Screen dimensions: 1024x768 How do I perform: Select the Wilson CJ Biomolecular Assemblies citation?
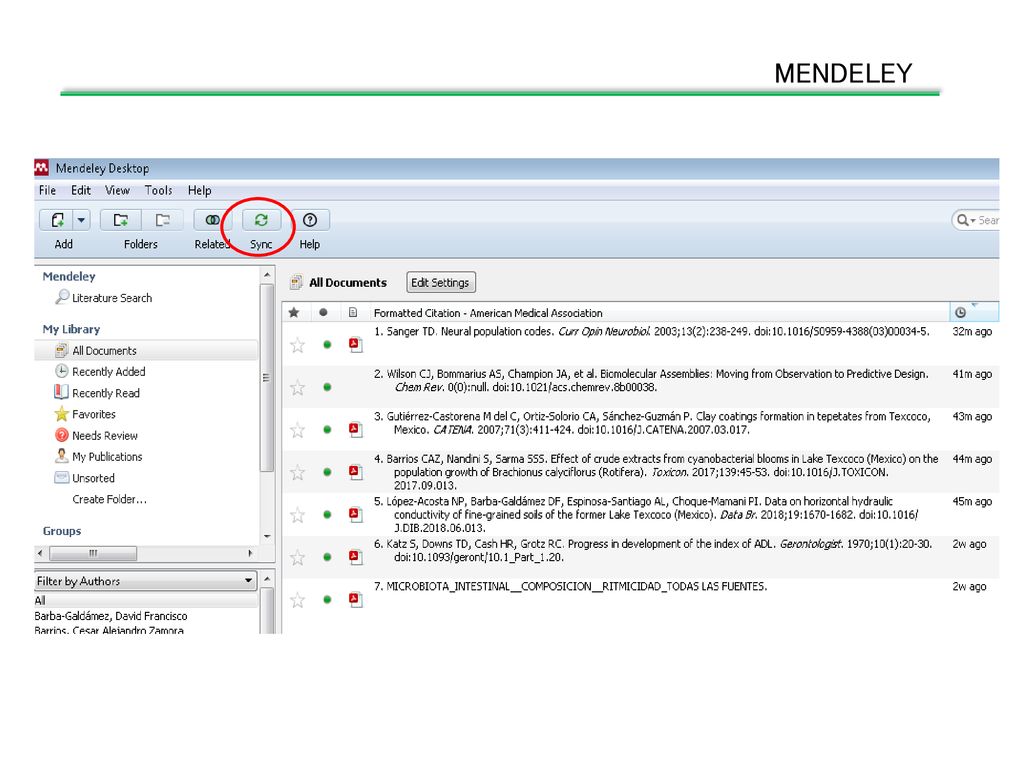point(651,381)
